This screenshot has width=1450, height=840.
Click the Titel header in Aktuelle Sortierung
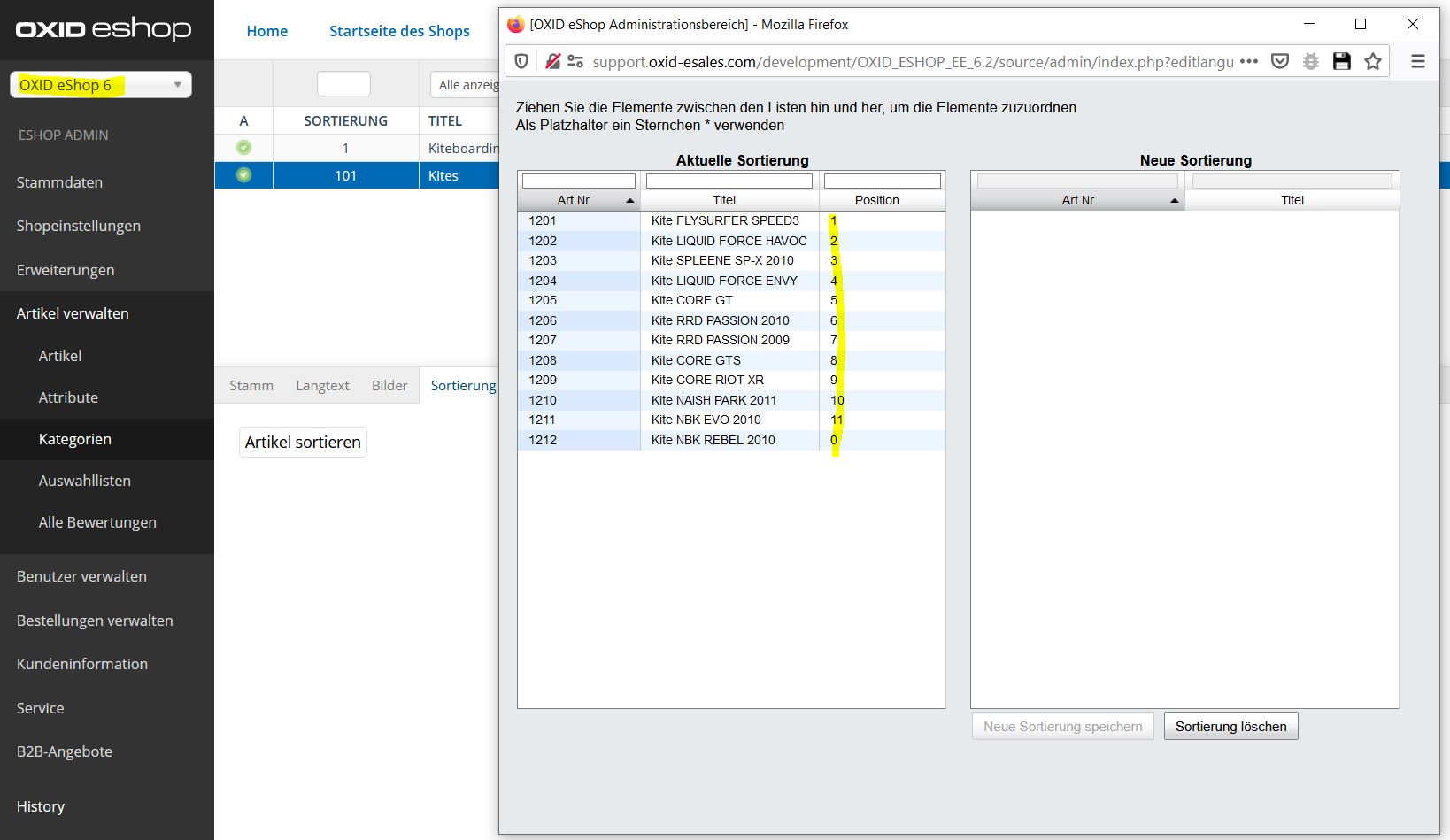click(x=729, y=200)
